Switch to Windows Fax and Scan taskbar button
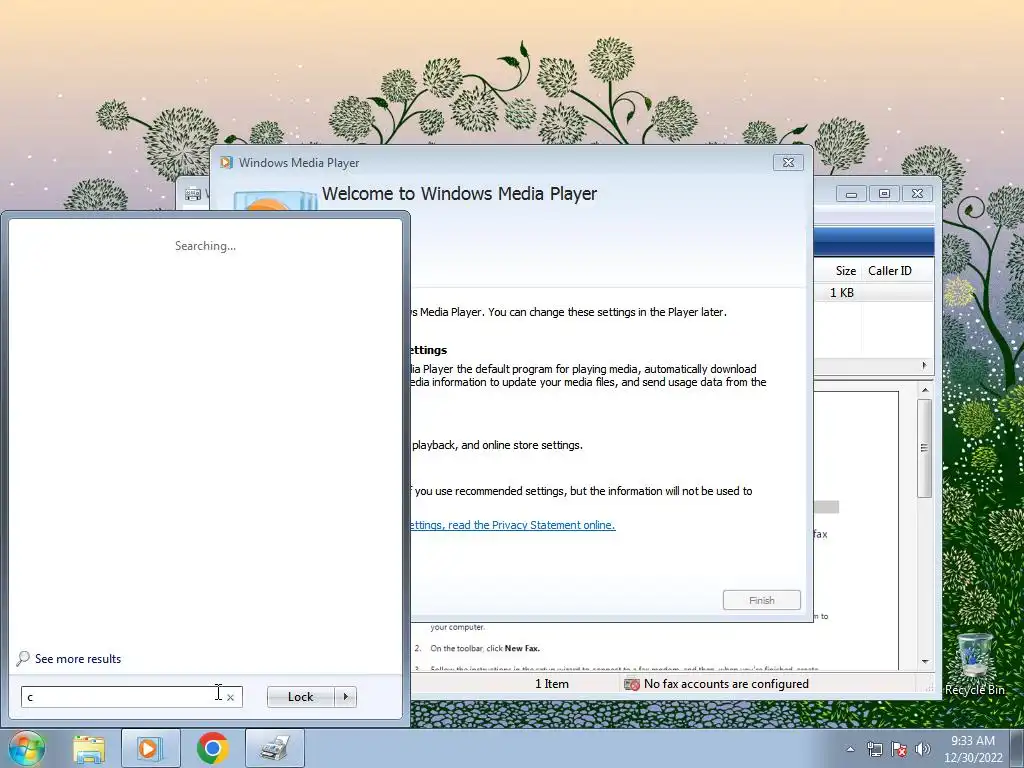1024x768 pixels. (x=275, y=748)
